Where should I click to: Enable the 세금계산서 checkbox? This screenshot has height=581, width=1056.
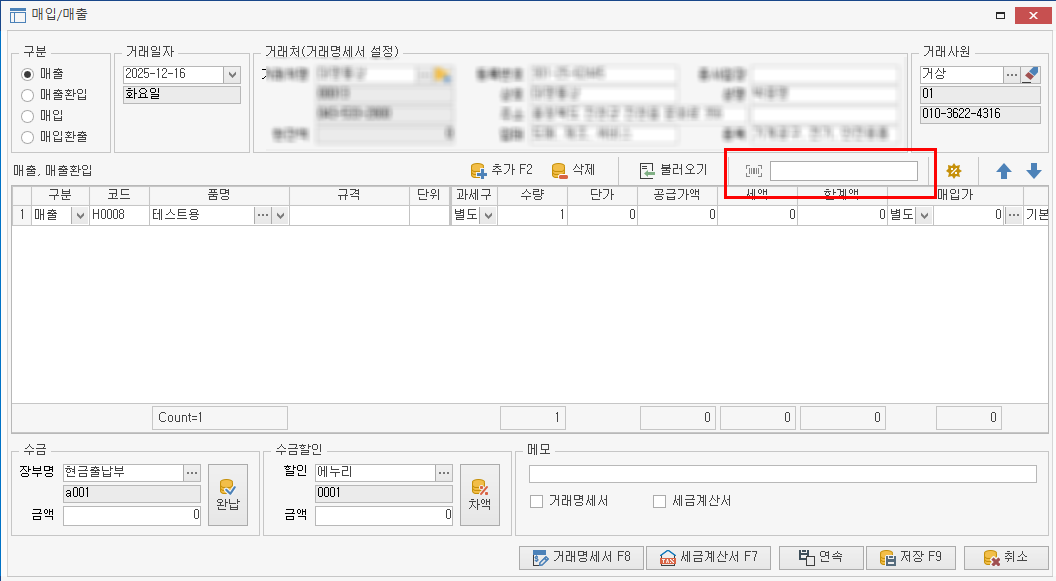pyautogui.click(x=659, y=501)
